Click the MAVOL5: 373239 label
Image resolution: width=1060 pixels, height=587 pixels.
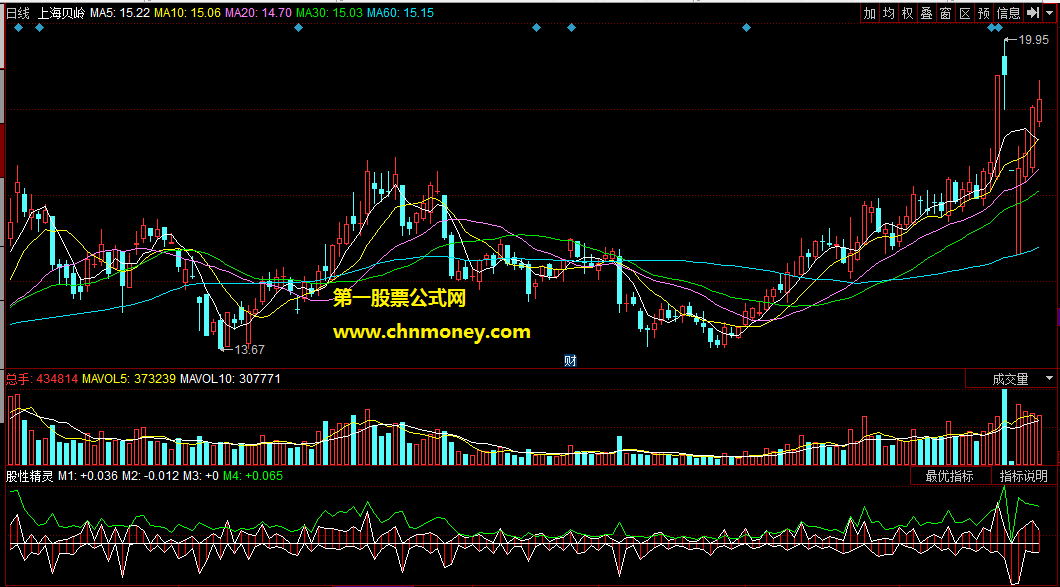tap(129, 379)
